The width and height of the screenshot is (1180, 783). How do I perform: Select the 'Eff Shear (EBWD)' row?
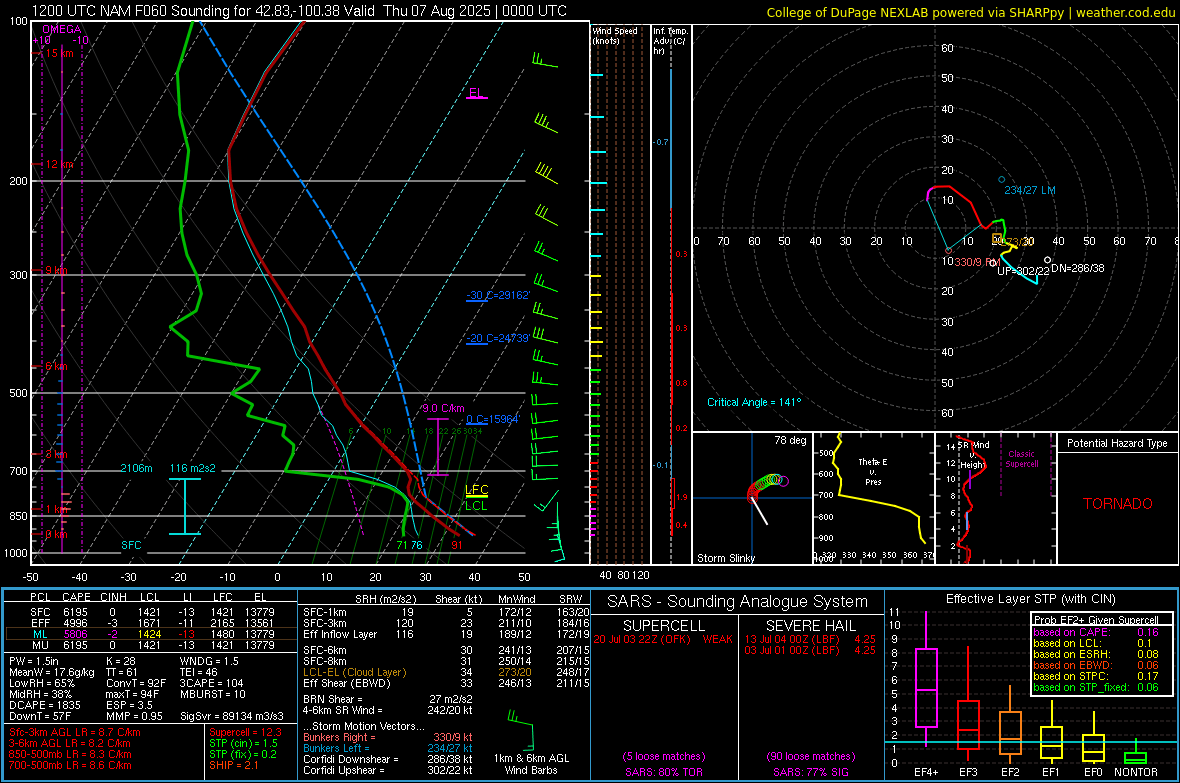pyautogui.click(x=446, y=683)
